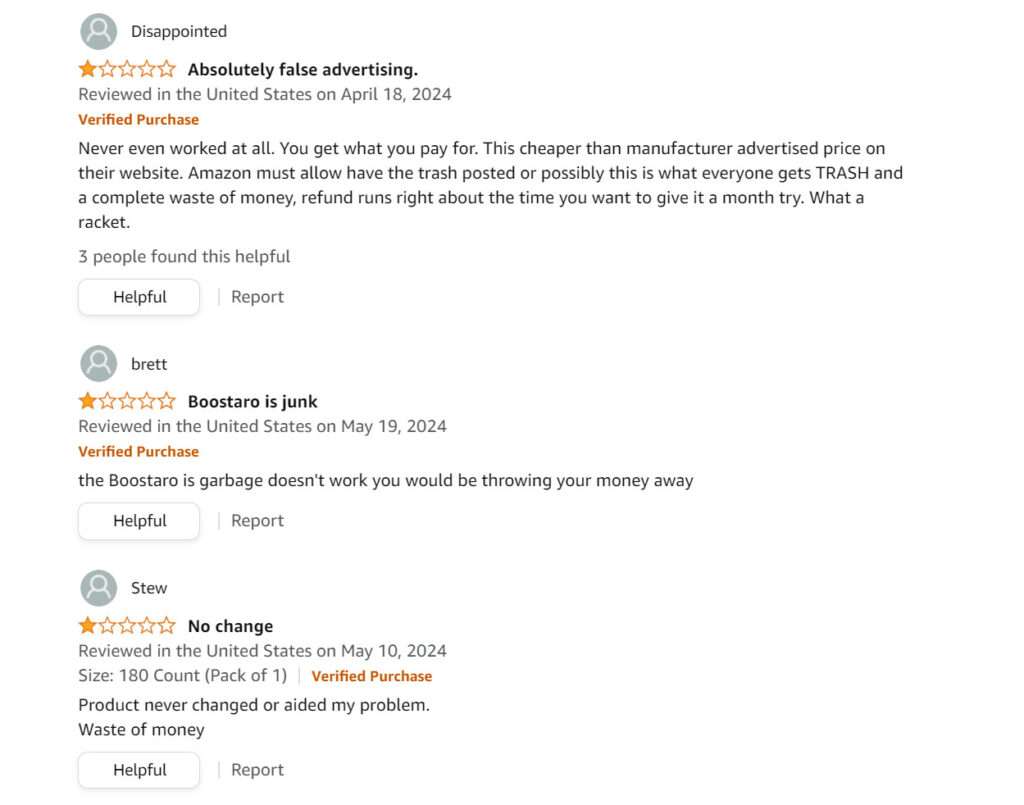Report Stew's 'No change' review

(257, 770)
